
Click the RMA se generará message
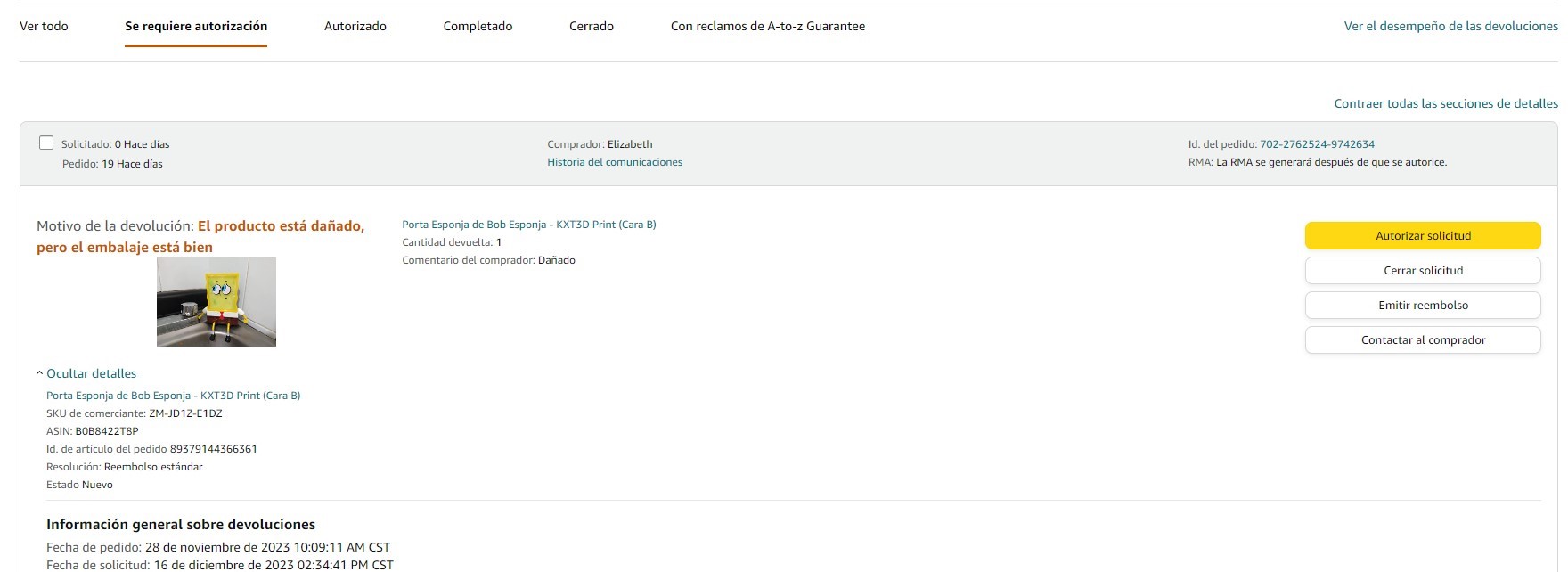pyautogui.click(x=1331, y=162)
